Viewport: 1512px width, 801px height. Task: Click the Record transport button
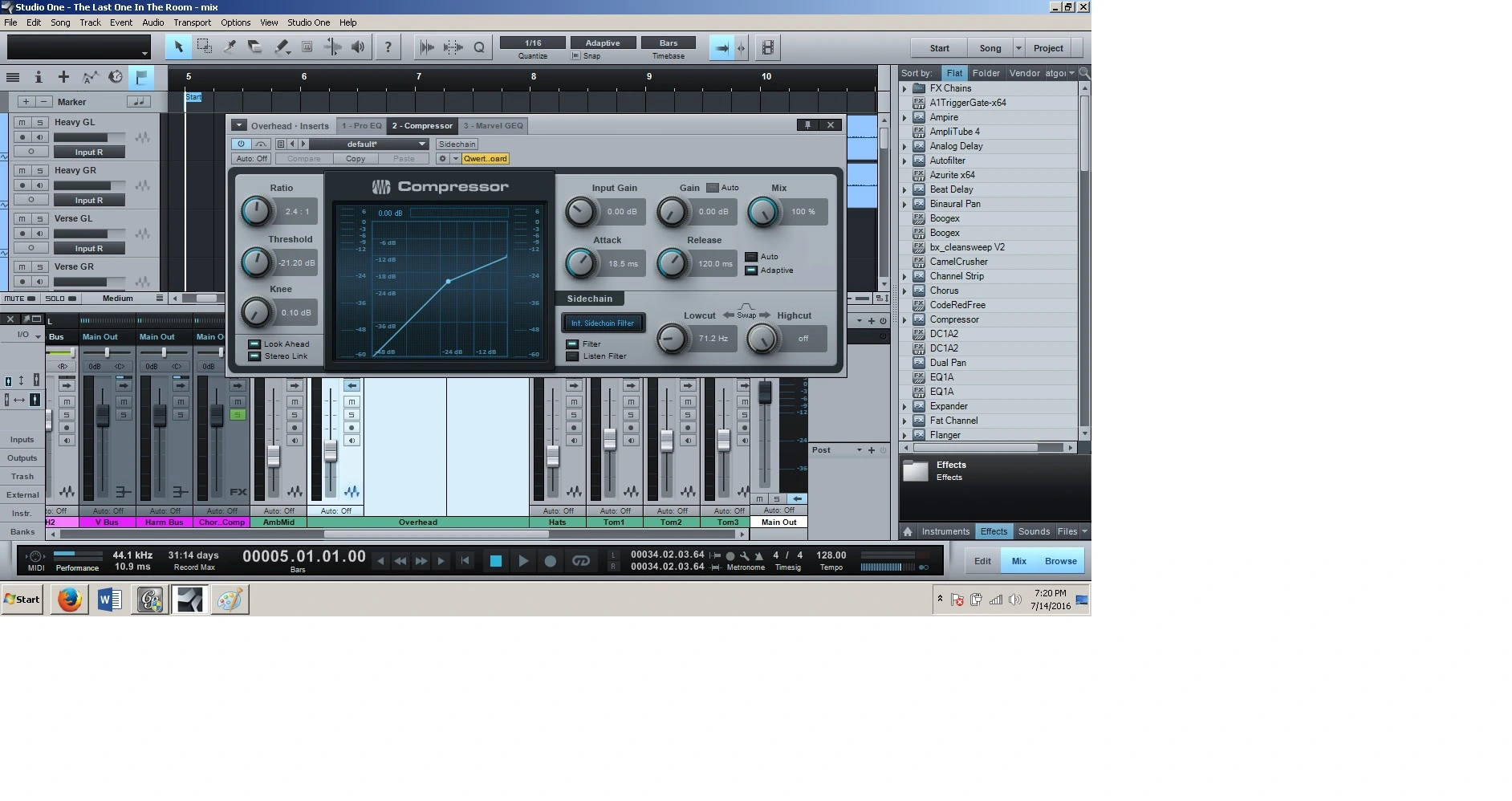click(551, 561)
